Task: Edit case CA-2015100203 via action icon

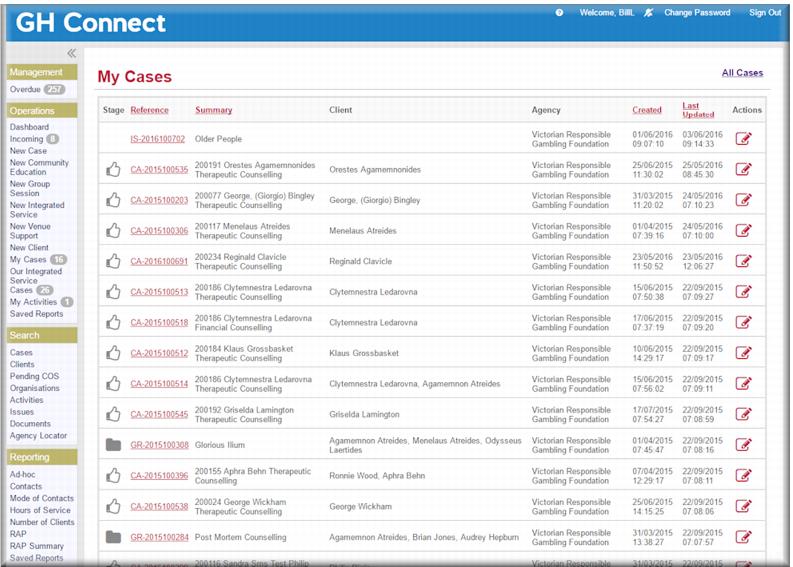Action: pos(743,200)
